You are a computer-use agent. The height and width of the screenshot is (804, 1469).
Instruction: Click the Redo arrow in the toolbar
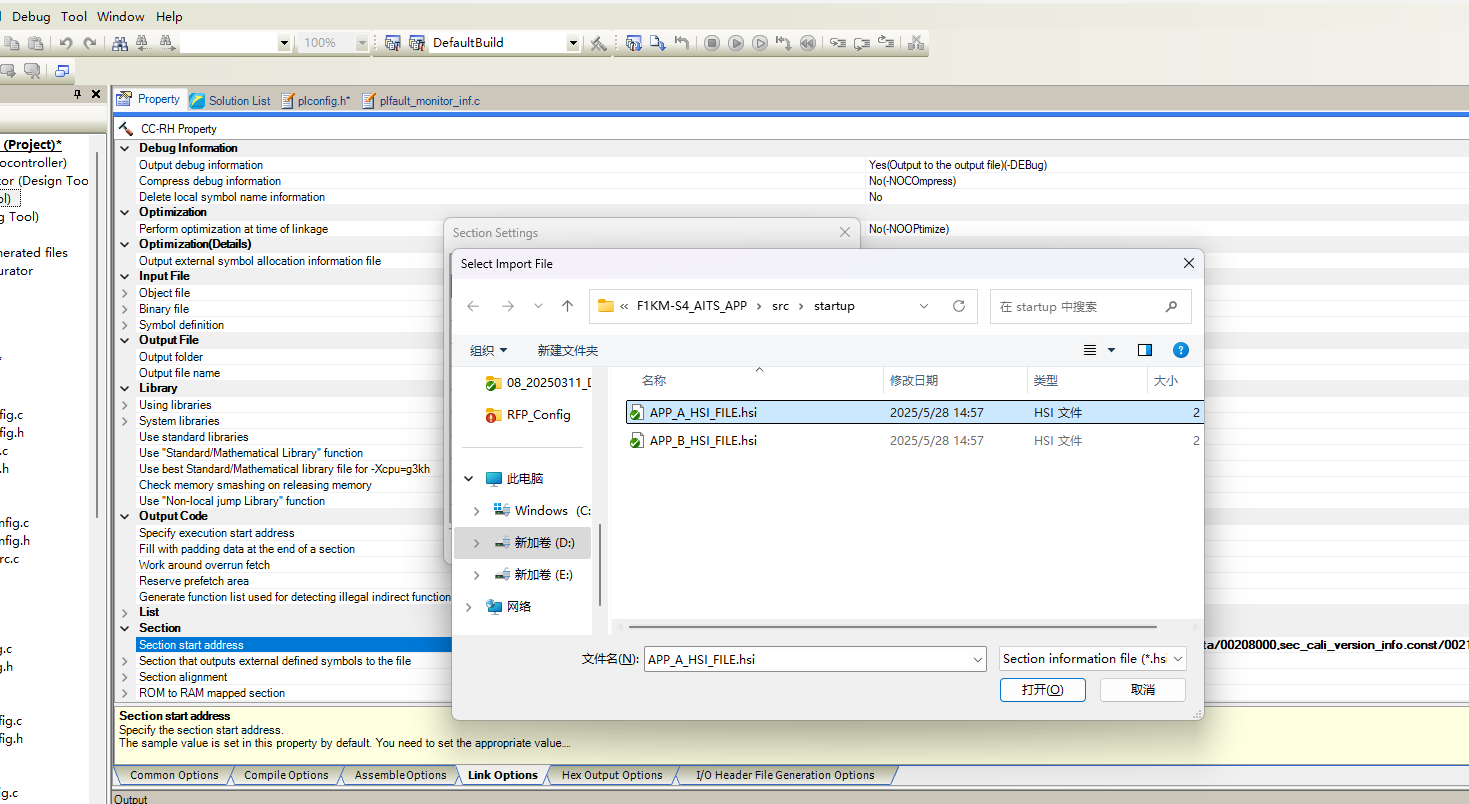coord(90,43)
